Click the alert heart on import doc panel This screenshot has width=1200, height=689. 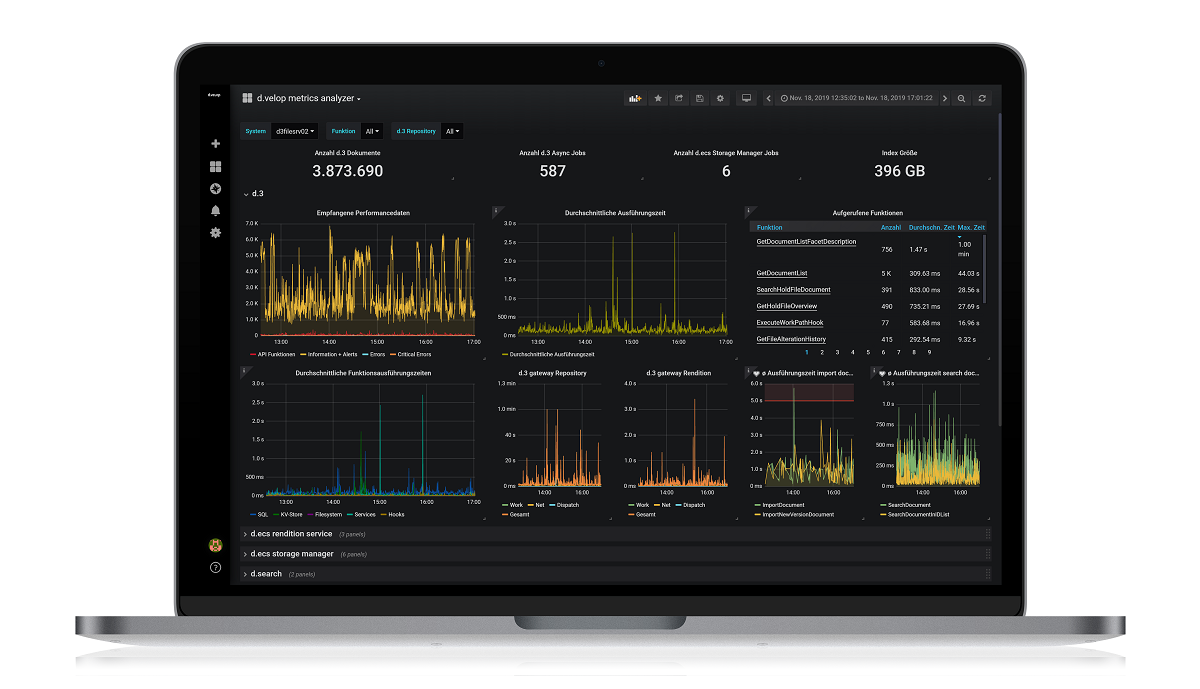(x=756, y=373)
